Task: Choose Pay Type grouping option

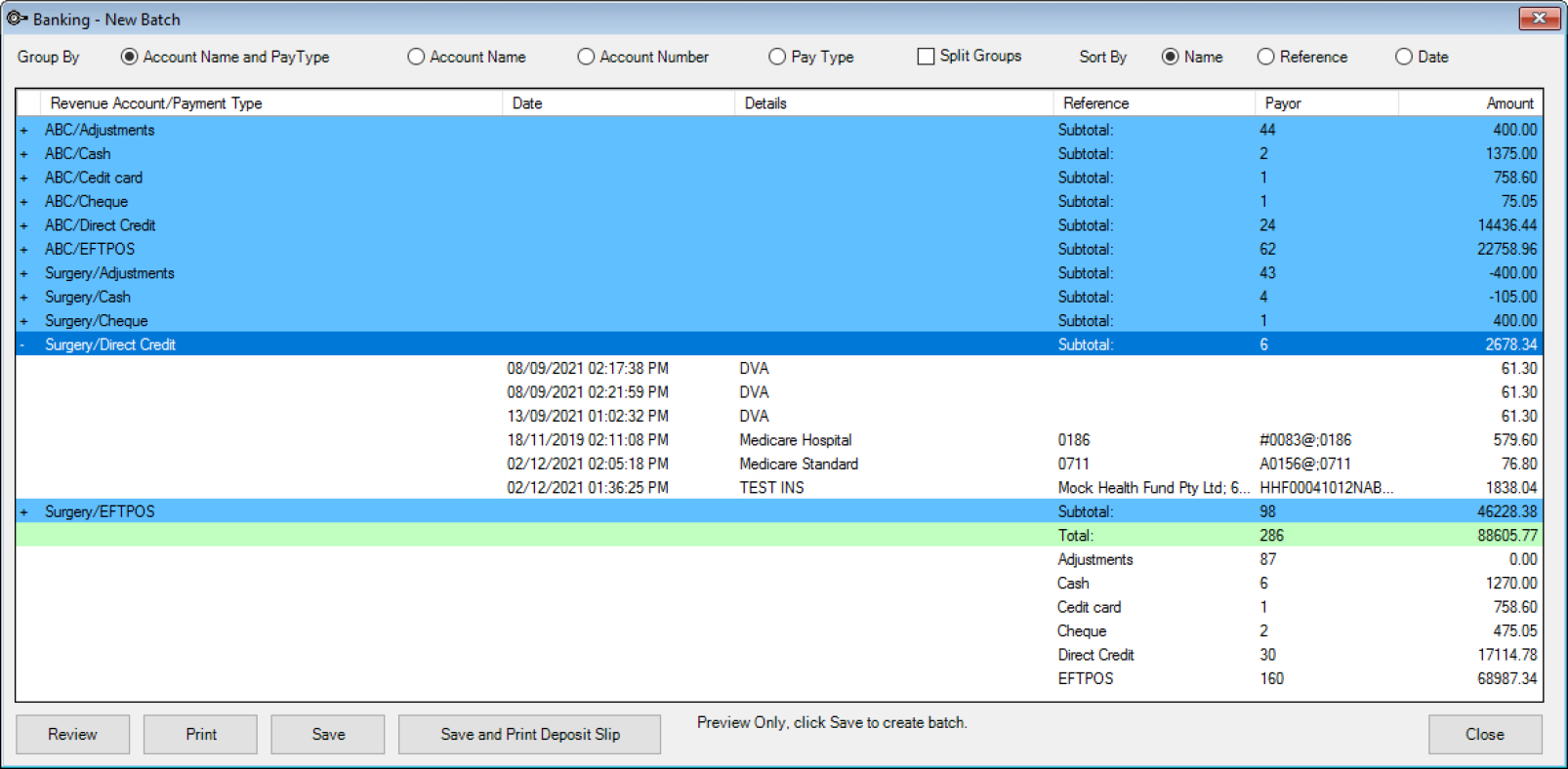Action: click(x=777, y=58)
